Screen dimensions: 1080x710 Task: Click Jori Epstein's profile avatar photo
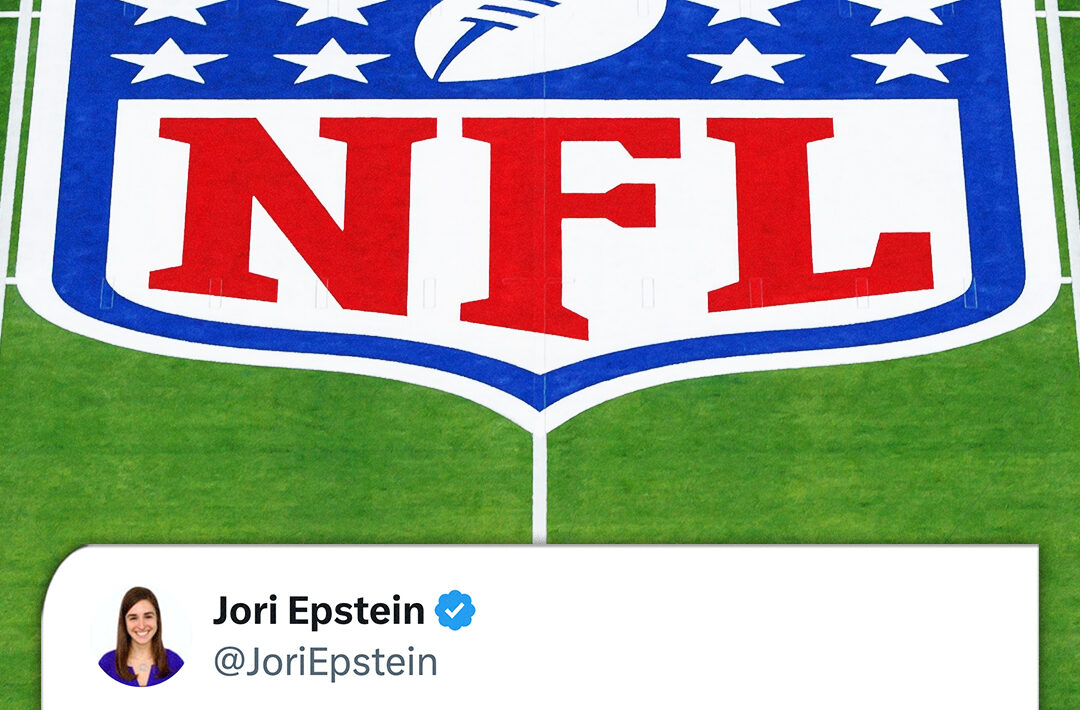[x=141, y=636]
